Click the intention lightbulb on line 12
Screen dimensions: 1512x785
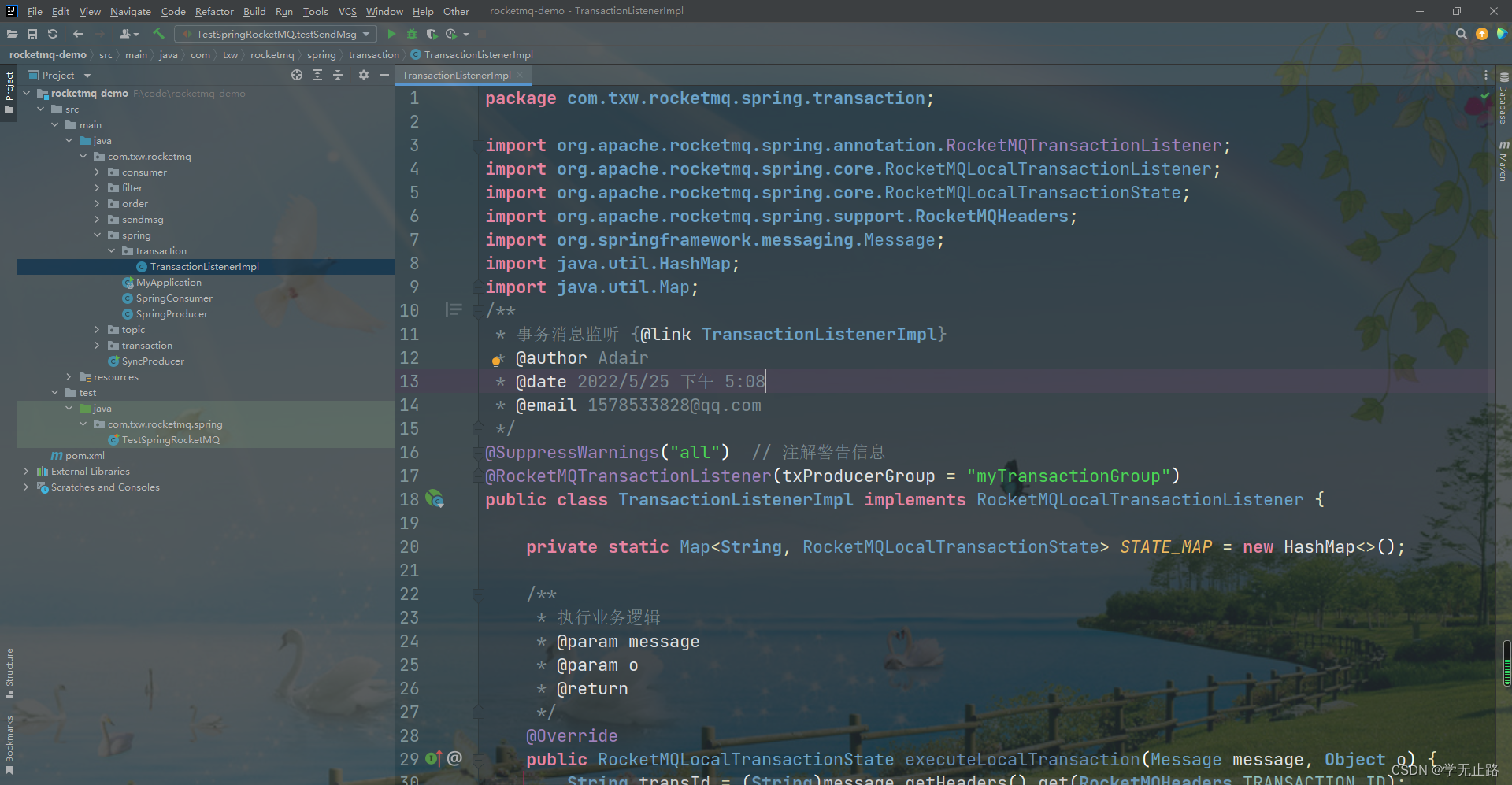(497, 361)
